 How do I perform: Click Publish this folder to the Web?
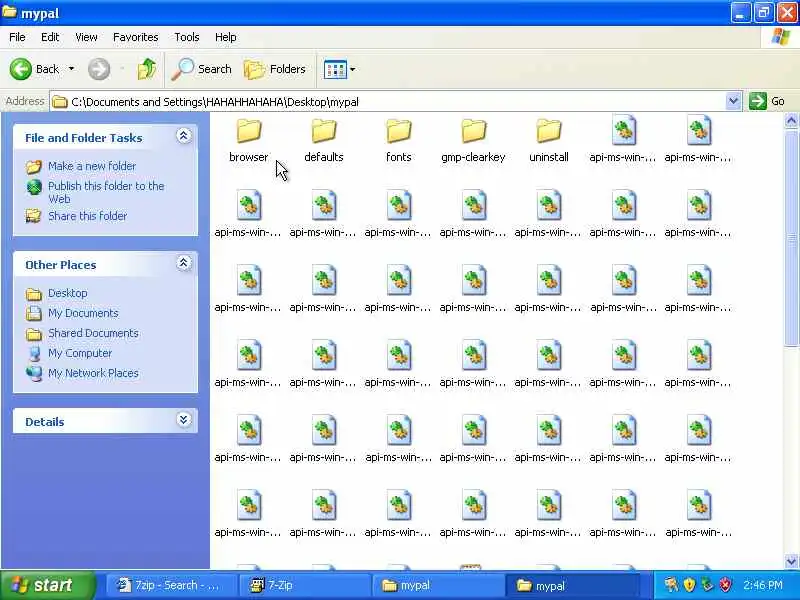point(106,192)
